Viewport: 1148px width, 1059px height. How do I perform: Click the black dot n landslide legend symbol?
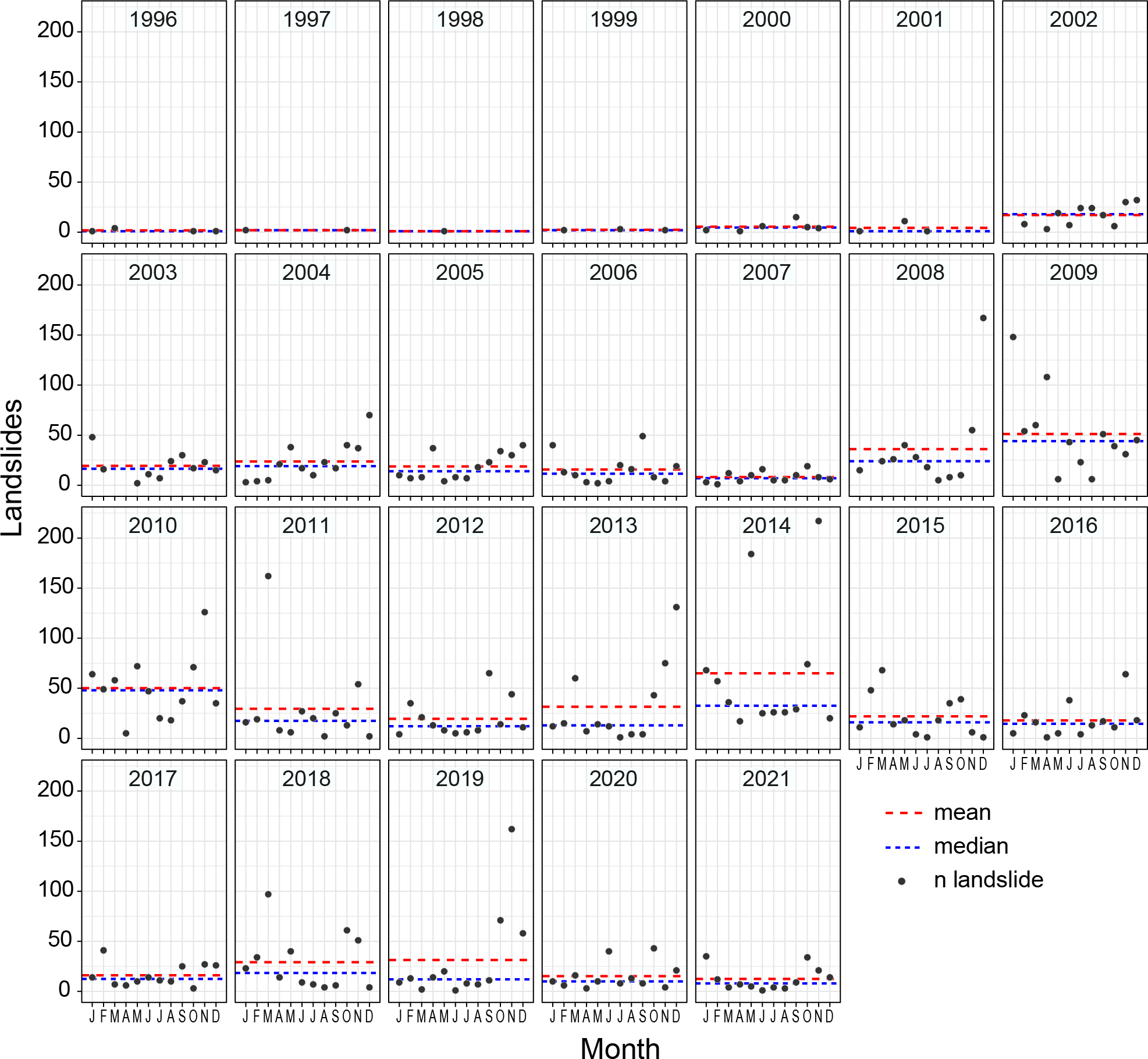[x=902, y=881]
